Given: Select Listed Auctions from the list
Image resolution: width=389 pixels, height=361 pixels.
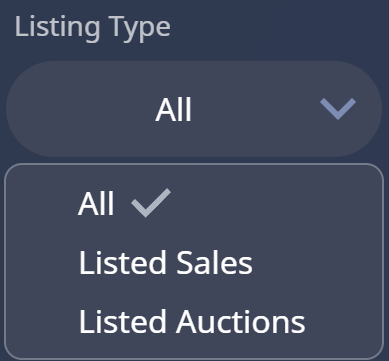Looking at the screenshot, I should (x=192, y=321).
